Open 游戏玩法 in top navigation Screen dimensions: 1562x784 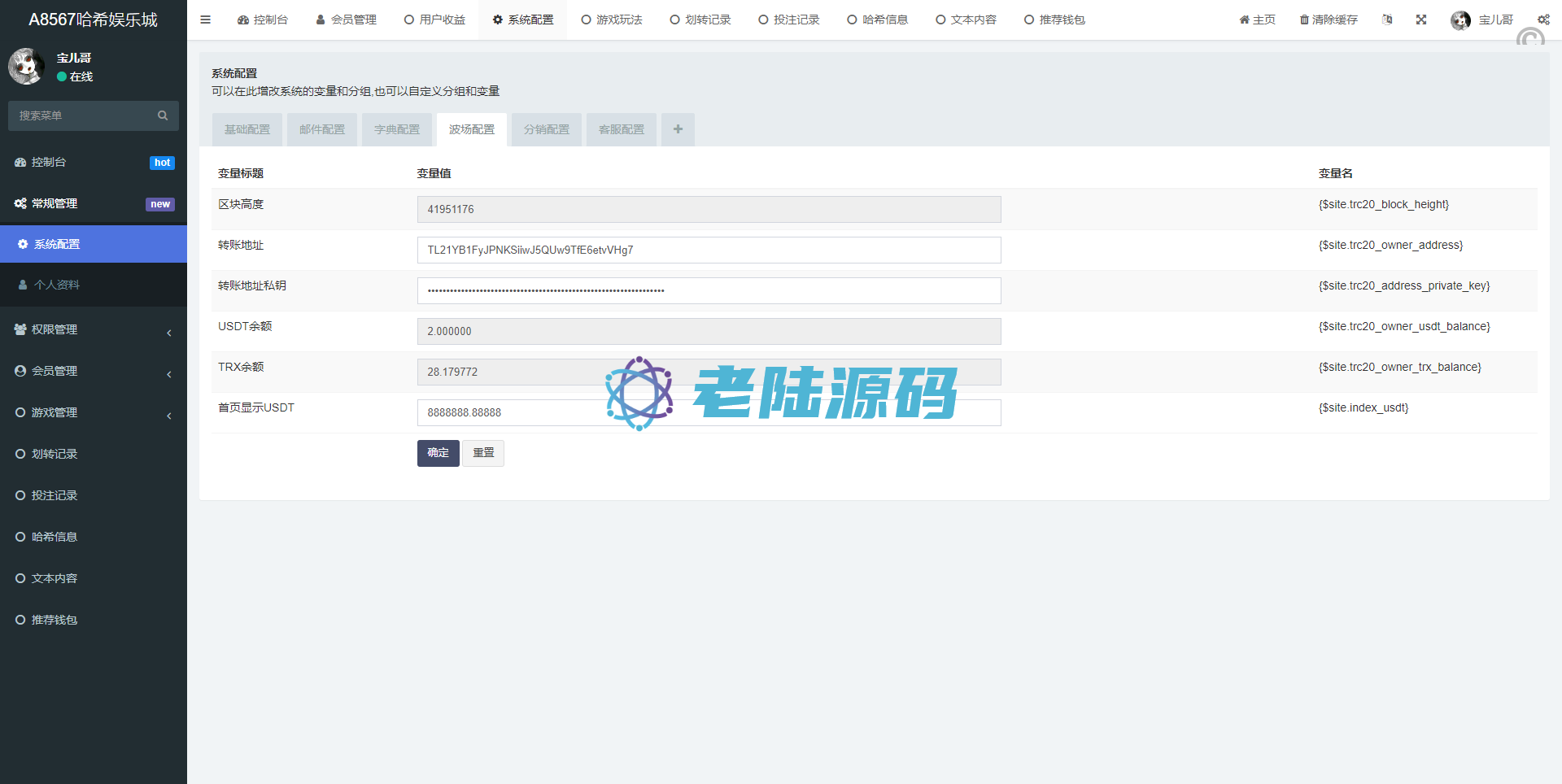pyautogui.click(x=612, y=20)
